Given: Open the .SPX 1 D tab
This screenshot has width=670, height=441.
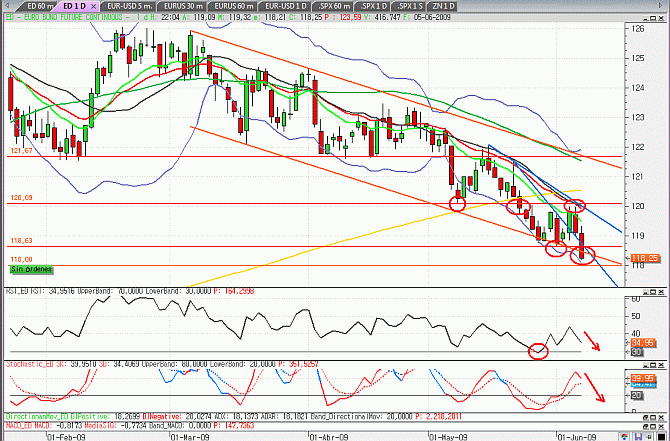Looking at the screenshot, I should pyautogui.click(x=373, y=6).
